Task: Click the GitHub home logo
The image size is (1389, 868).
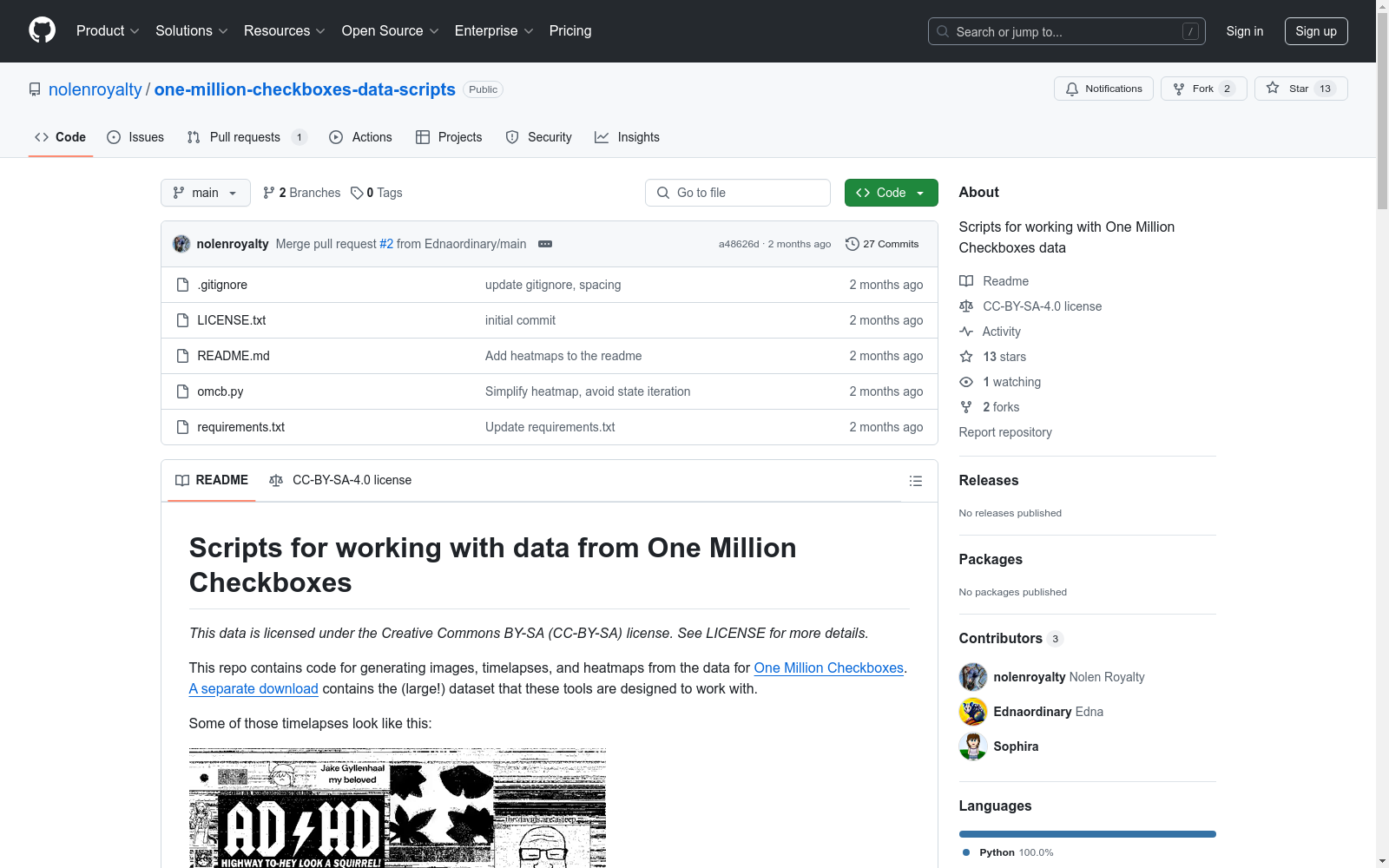Action: pos(42,30)
